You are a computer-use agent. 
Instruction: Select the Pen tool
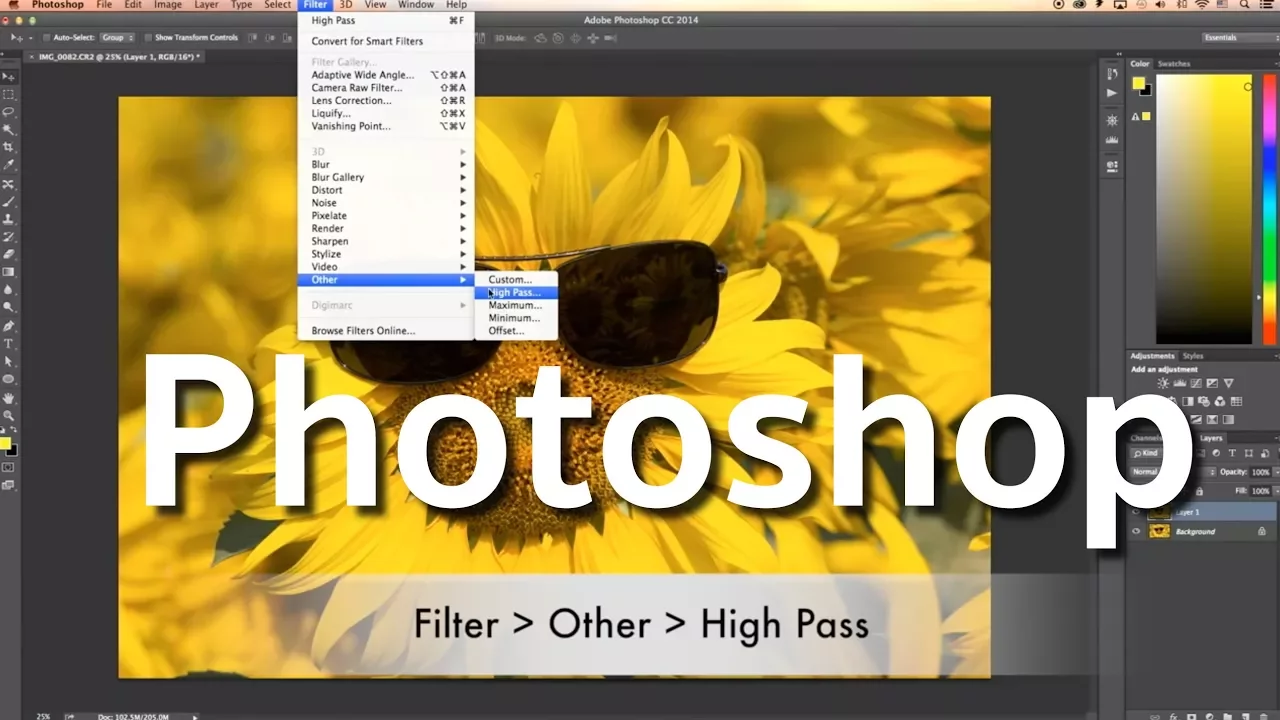[9, 326]
